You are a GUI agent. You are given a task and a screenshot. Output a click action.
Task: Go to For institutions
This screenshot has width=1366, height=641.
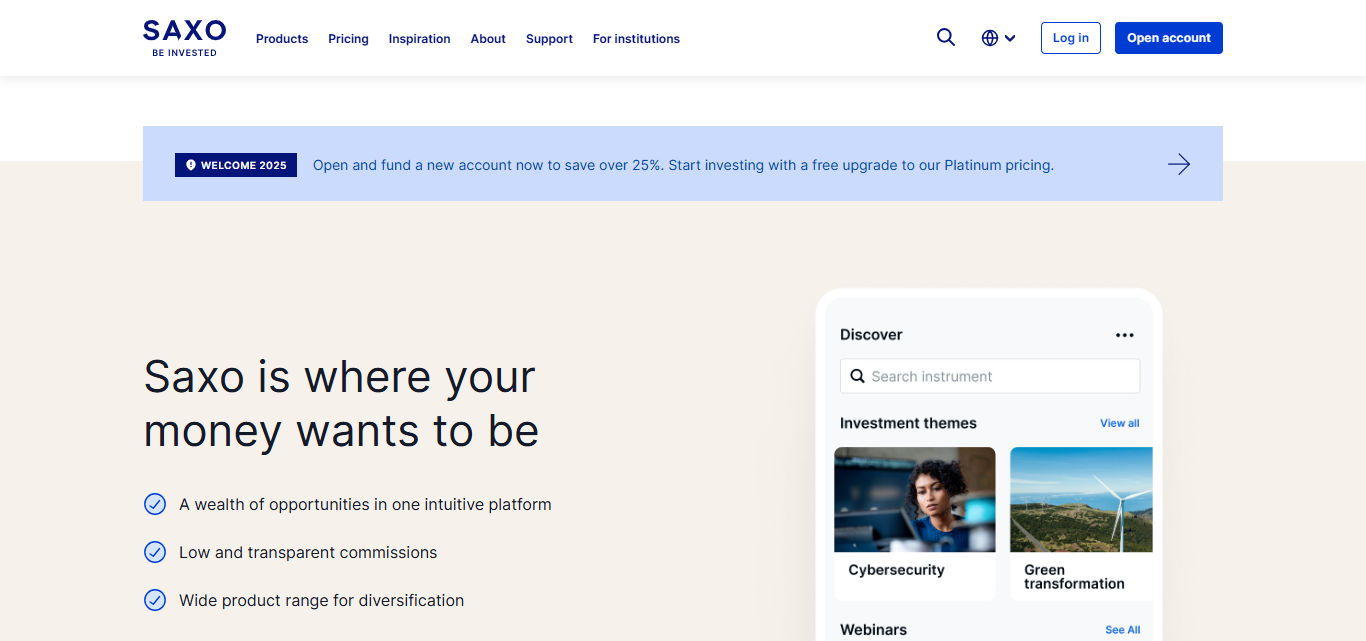click(x=636, y=39)
